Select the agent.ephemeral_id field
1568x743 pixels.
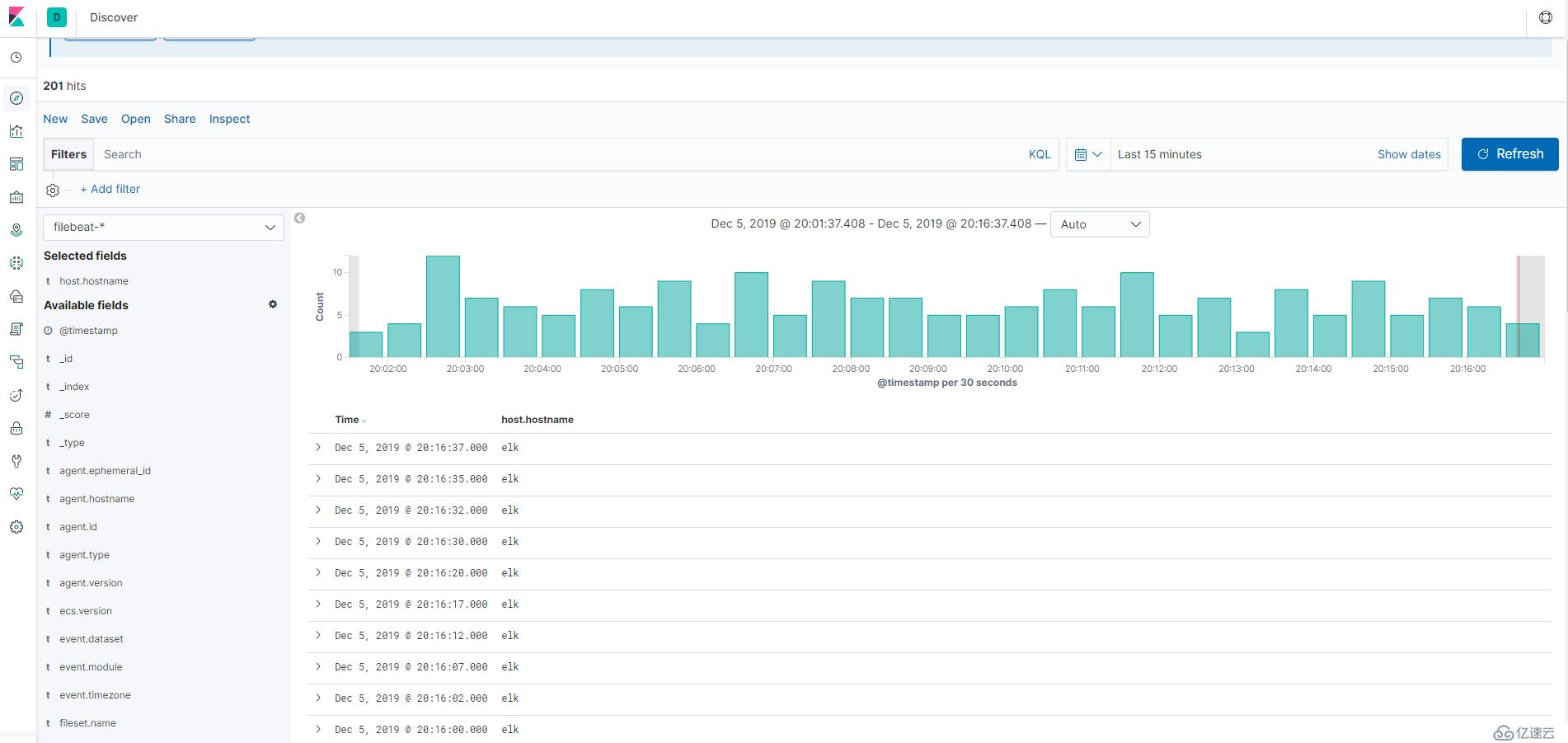[105, 471]
